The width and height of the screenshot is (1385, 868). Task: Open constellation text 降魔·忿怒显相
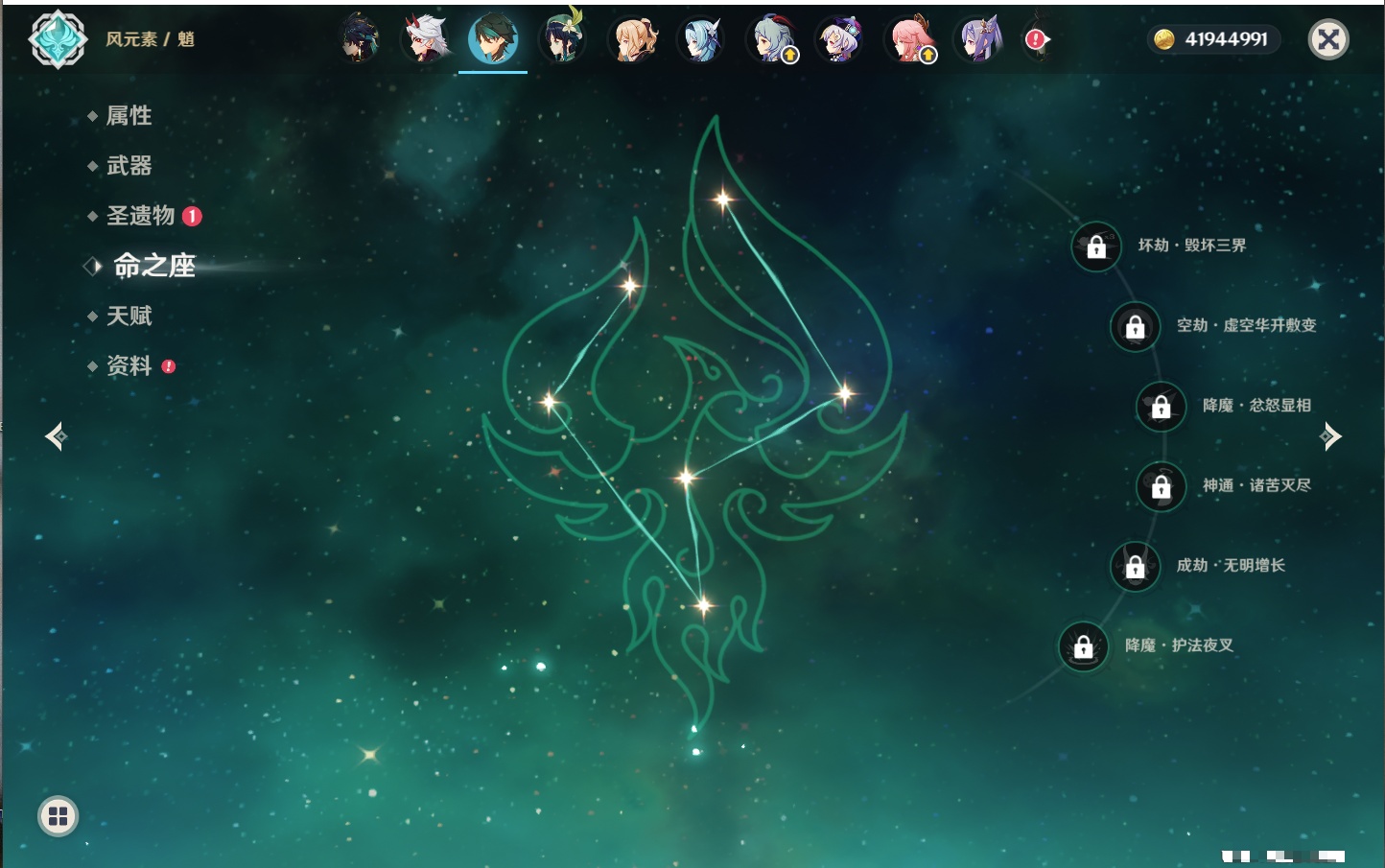click(1256, 406)
